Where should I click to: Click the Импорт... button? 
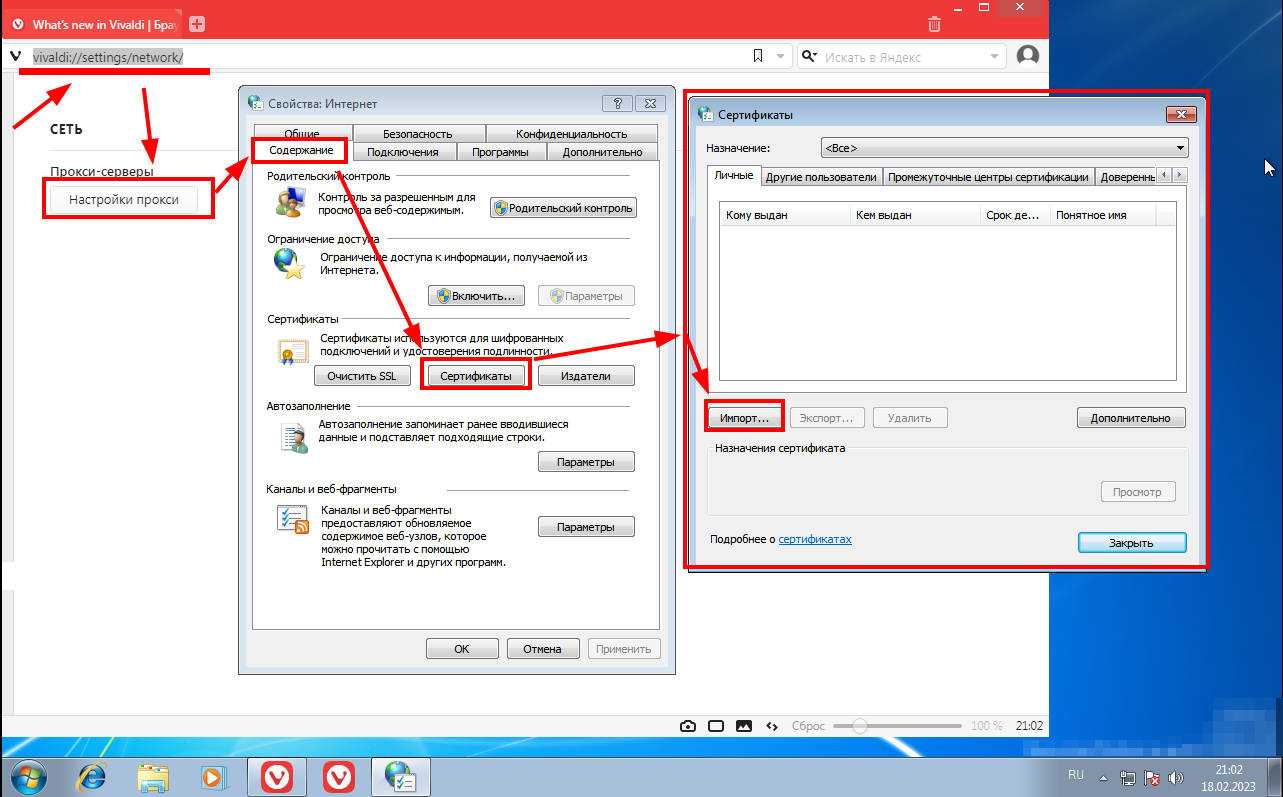coord(744,417)
